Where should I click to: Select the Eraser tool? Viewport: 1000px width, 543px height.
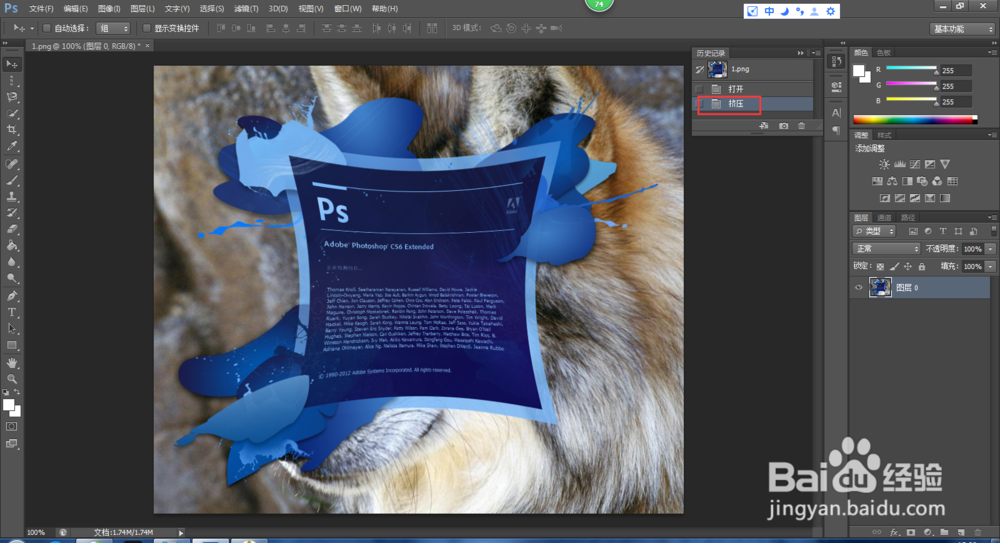point(11,229)
